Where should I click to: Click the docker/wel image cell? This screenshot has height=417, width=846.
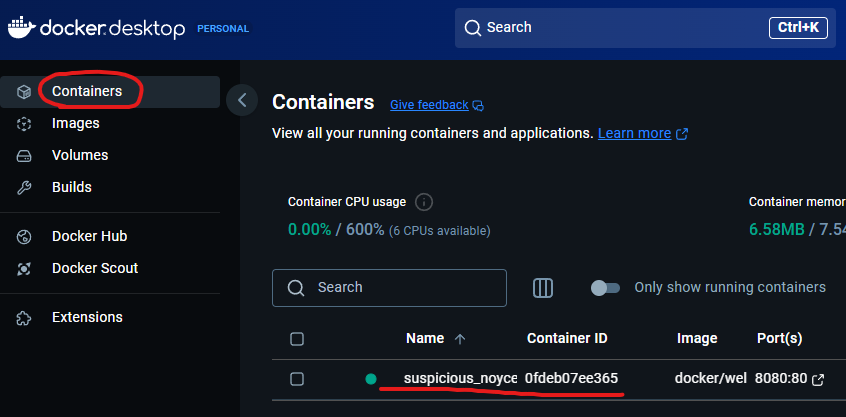(x=711, y=379)
